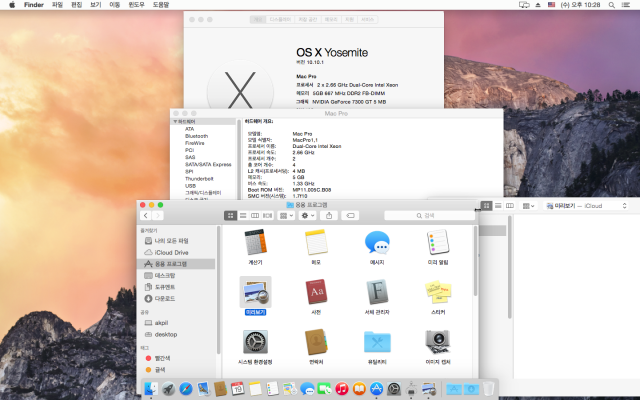Image resolution: width=640 pixels, height=400 pixels.
Task: Open the Finder arrange-by dropdown
Action: (286, 216)
